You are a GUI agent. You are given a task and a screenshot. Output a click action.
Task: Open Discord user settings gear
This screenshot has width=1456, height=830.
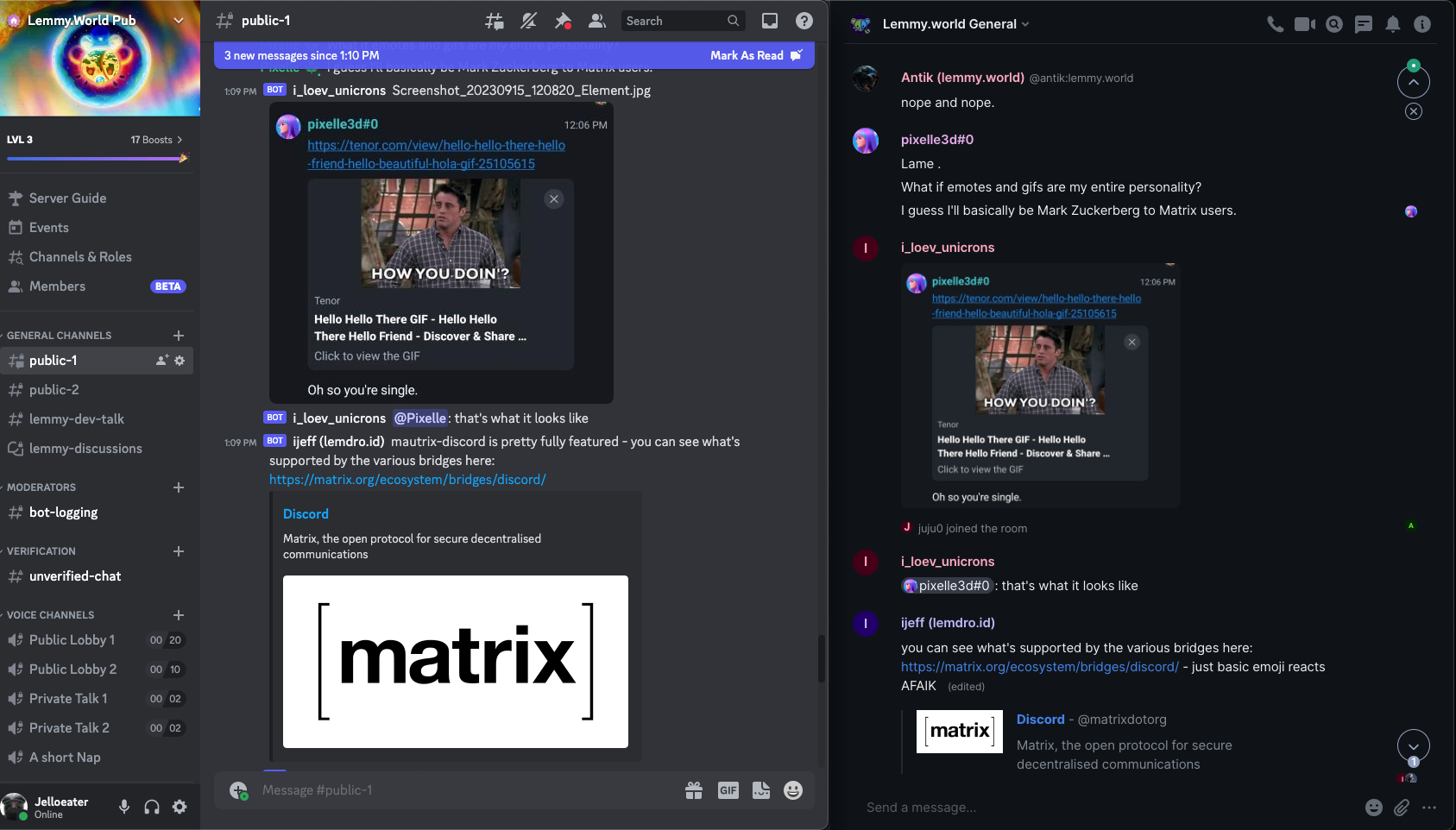coord(180,807)
